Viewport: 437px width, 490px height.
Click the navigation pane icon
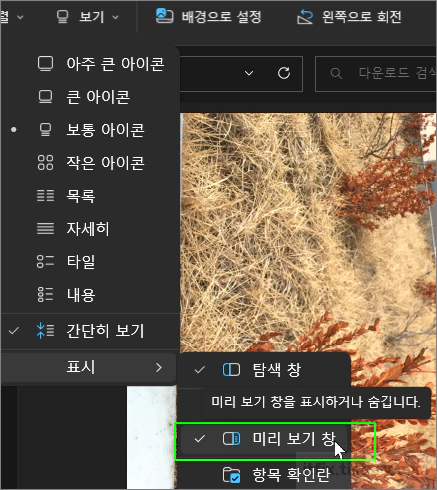point(231,370)
